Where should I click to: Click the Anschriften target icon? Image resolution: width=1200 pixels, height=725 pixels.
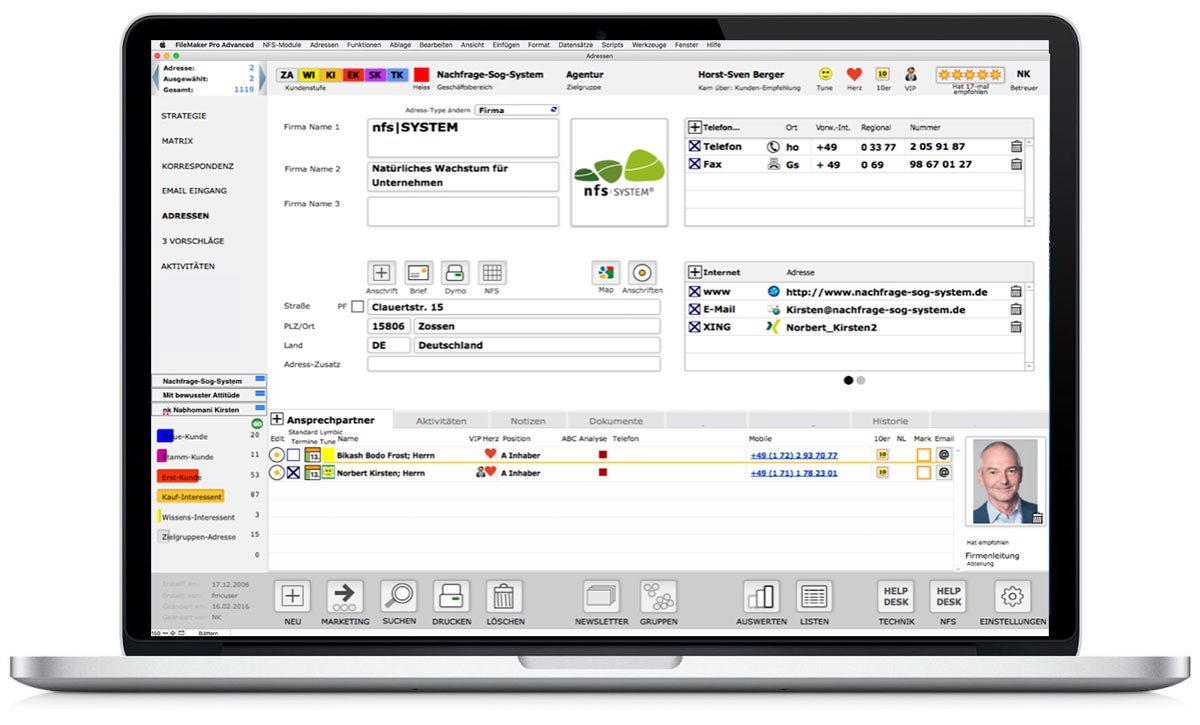tap(642, 273)
